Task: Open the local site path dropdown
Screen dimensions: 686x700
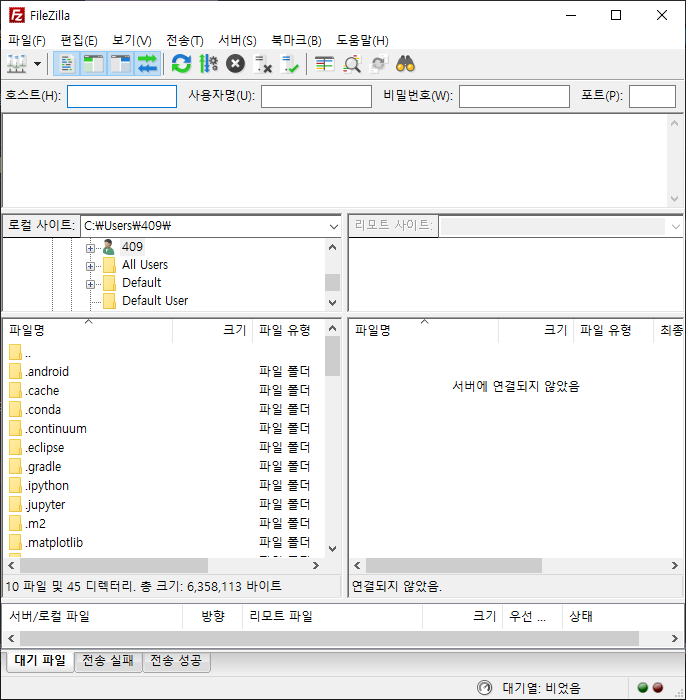Action: 333,226
